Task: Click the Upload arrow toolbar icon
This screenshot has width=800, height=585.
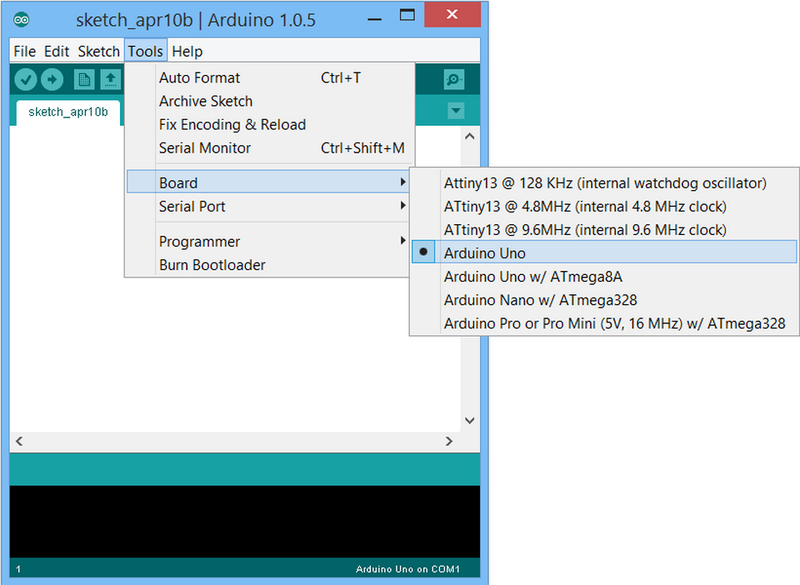Action: [52, 80]
